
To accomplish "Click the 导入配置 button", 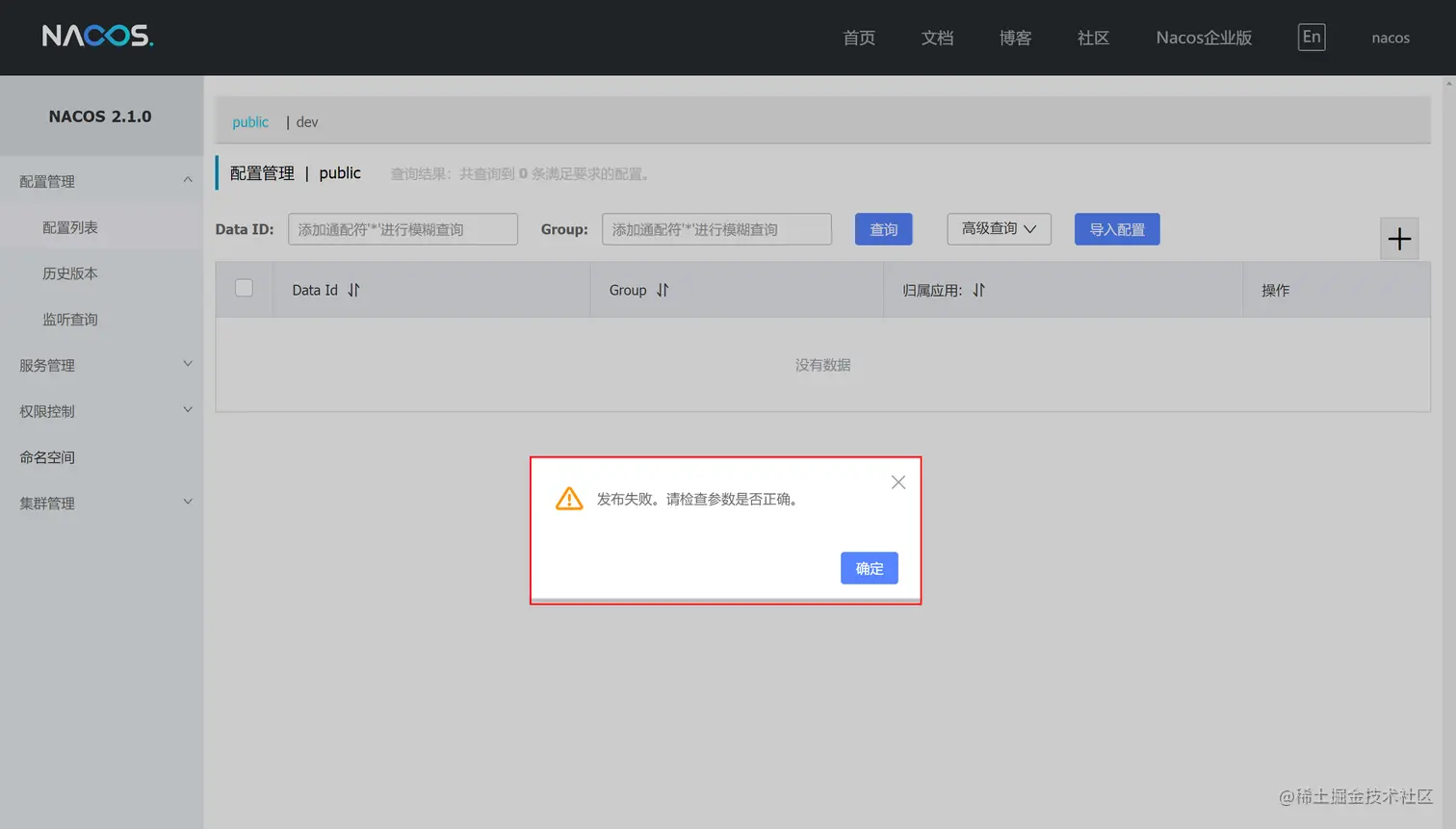I will point(1116,229).
